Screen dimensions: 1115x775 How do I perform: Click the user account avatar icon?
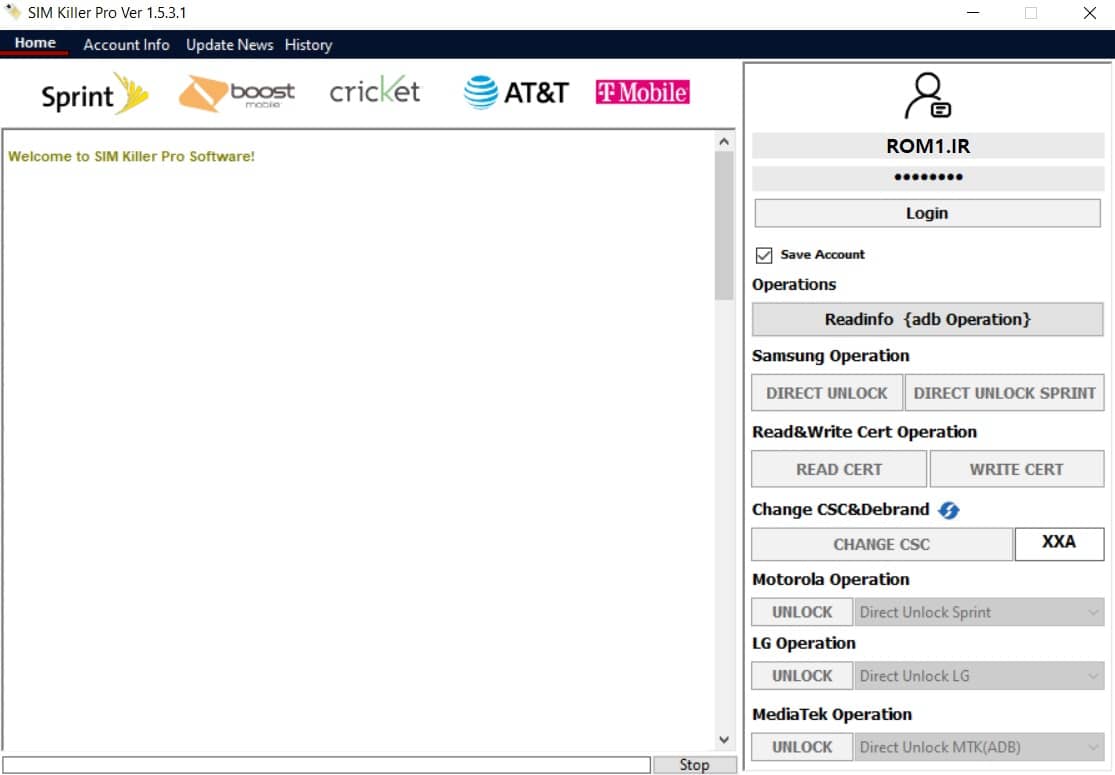point(926,96)
